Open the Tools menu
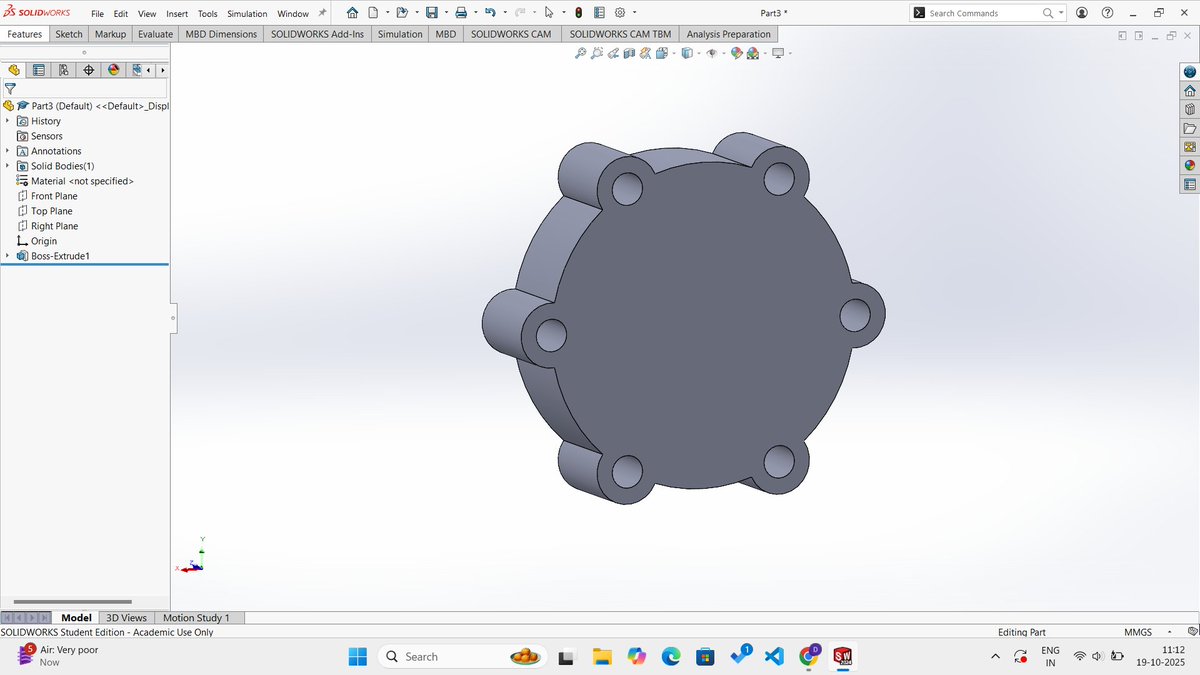The width and height of the screenshot is (1200, 675). pos(208,14)
